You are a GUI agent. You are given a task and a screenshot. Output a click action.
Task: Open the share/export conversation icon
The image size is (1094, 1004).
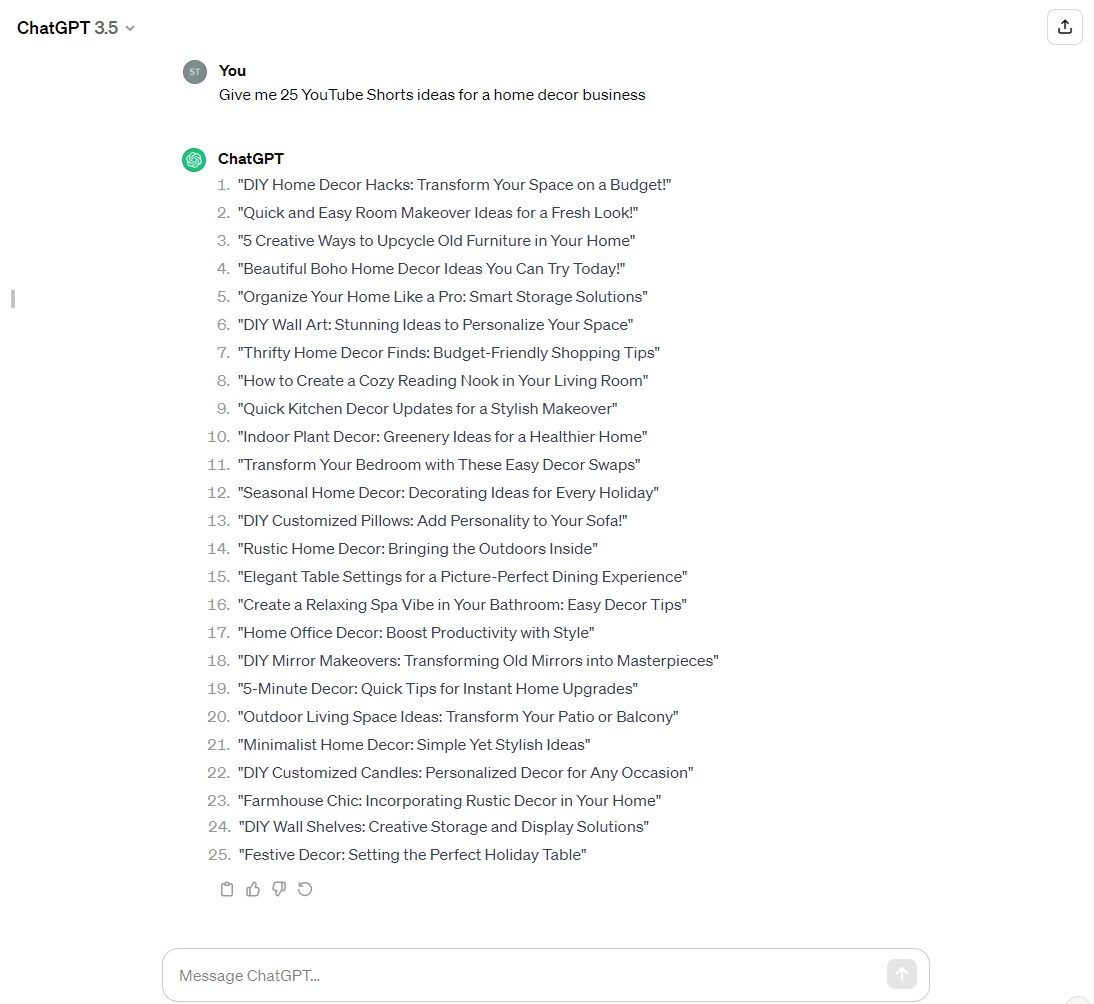(1064, 27)
